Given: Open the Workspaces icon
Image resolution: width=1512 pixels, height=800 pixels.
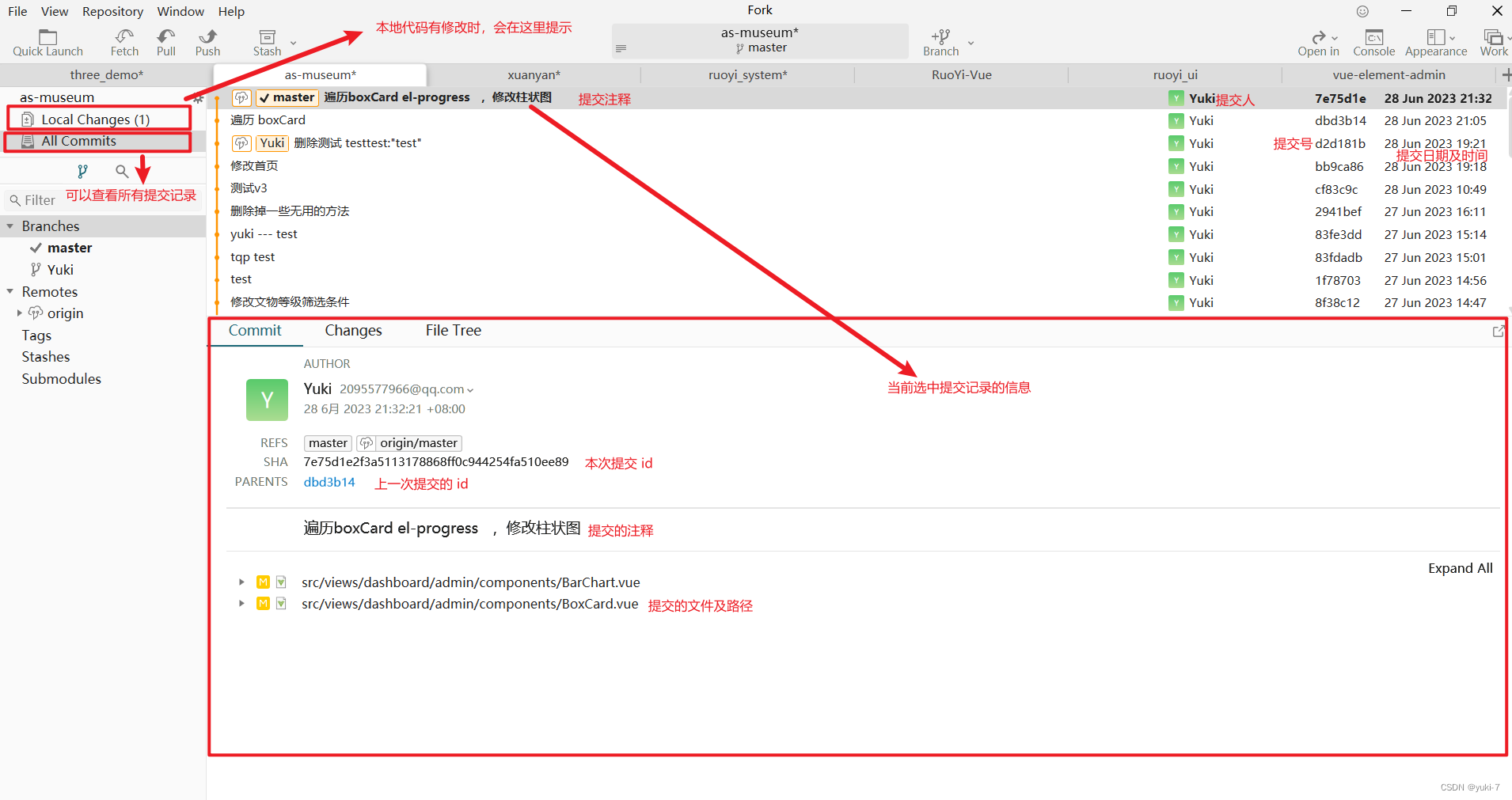Looking at the screenshot, I should pyautogui.click(x=1493, y=37).
